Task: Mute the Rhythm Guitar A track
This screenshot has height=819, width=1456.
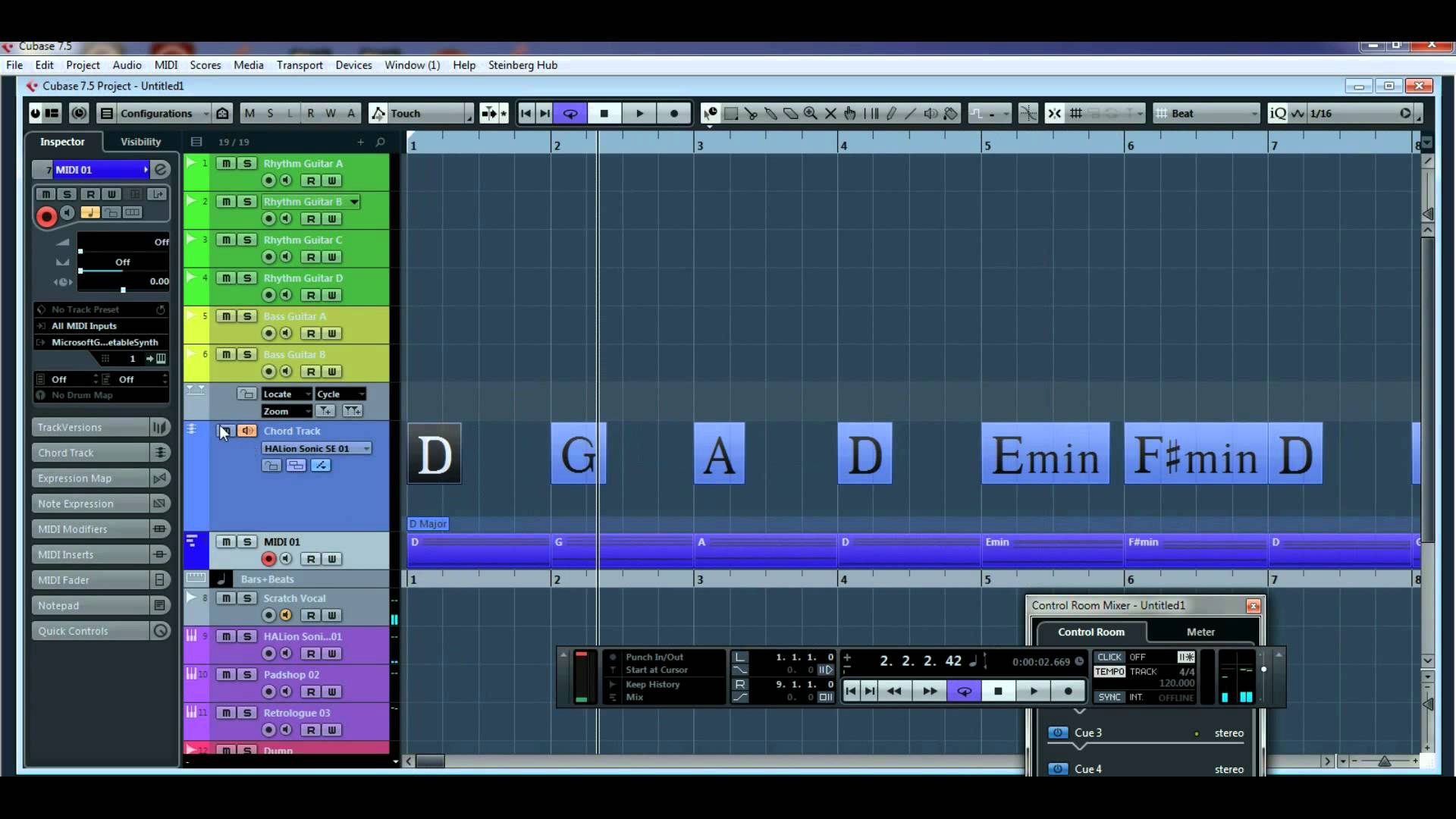Action: (226, 164)
